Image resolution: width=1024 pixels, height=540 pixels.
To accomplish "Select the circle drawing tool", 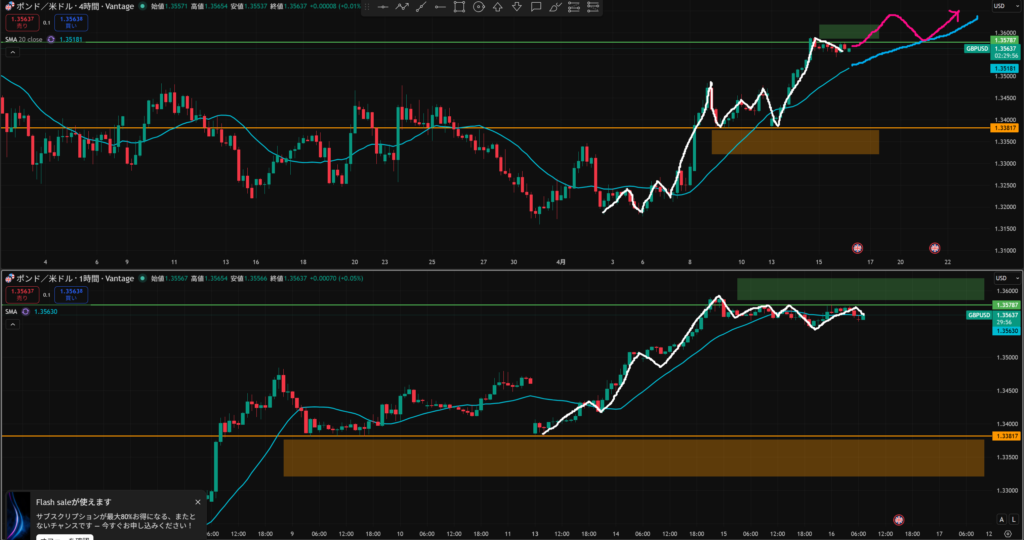I will 479,7.
